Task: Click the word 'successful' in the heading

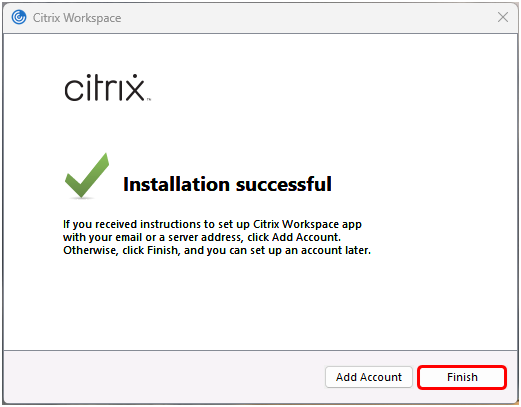Action: [x=284, y=184]
